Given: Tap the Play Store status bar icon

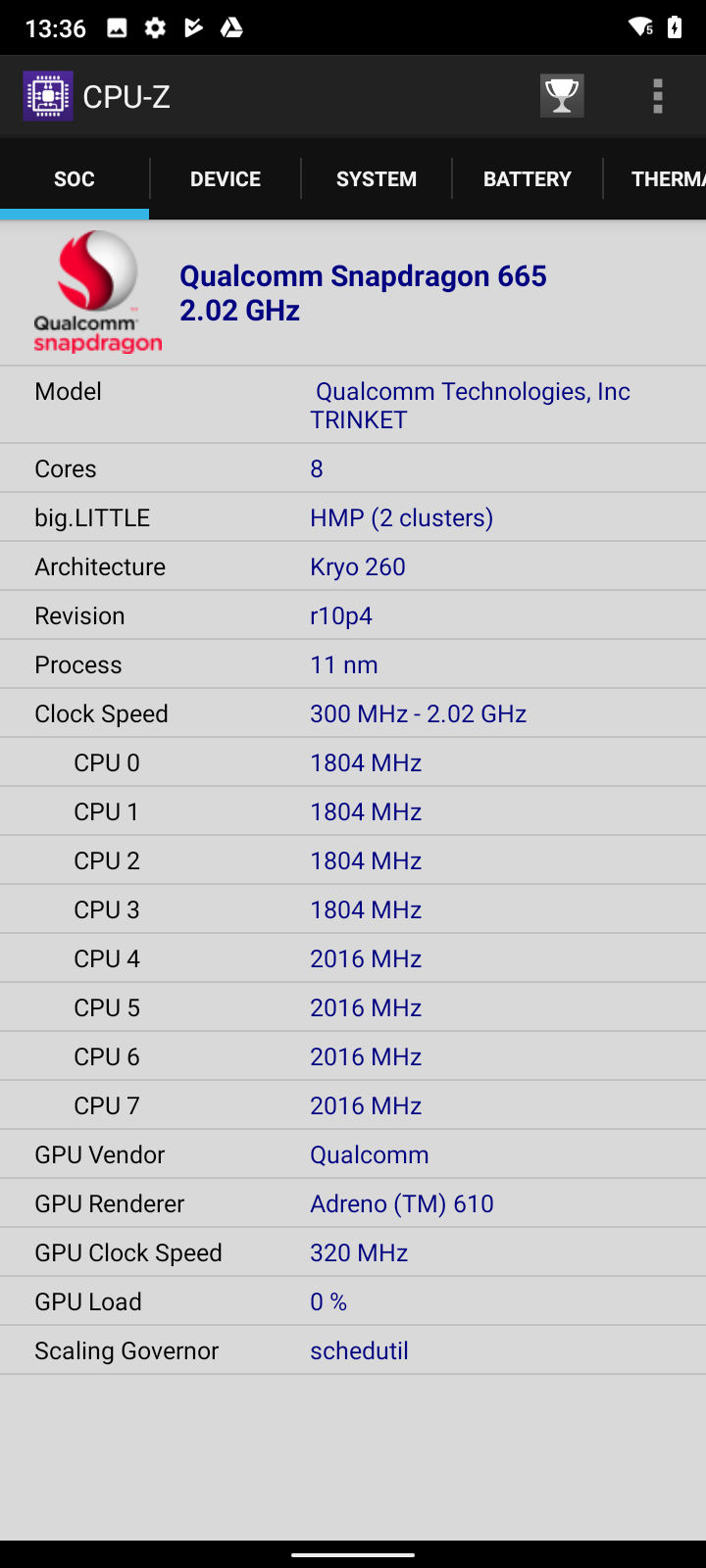Looking at the screenshot, I should 193,27.
